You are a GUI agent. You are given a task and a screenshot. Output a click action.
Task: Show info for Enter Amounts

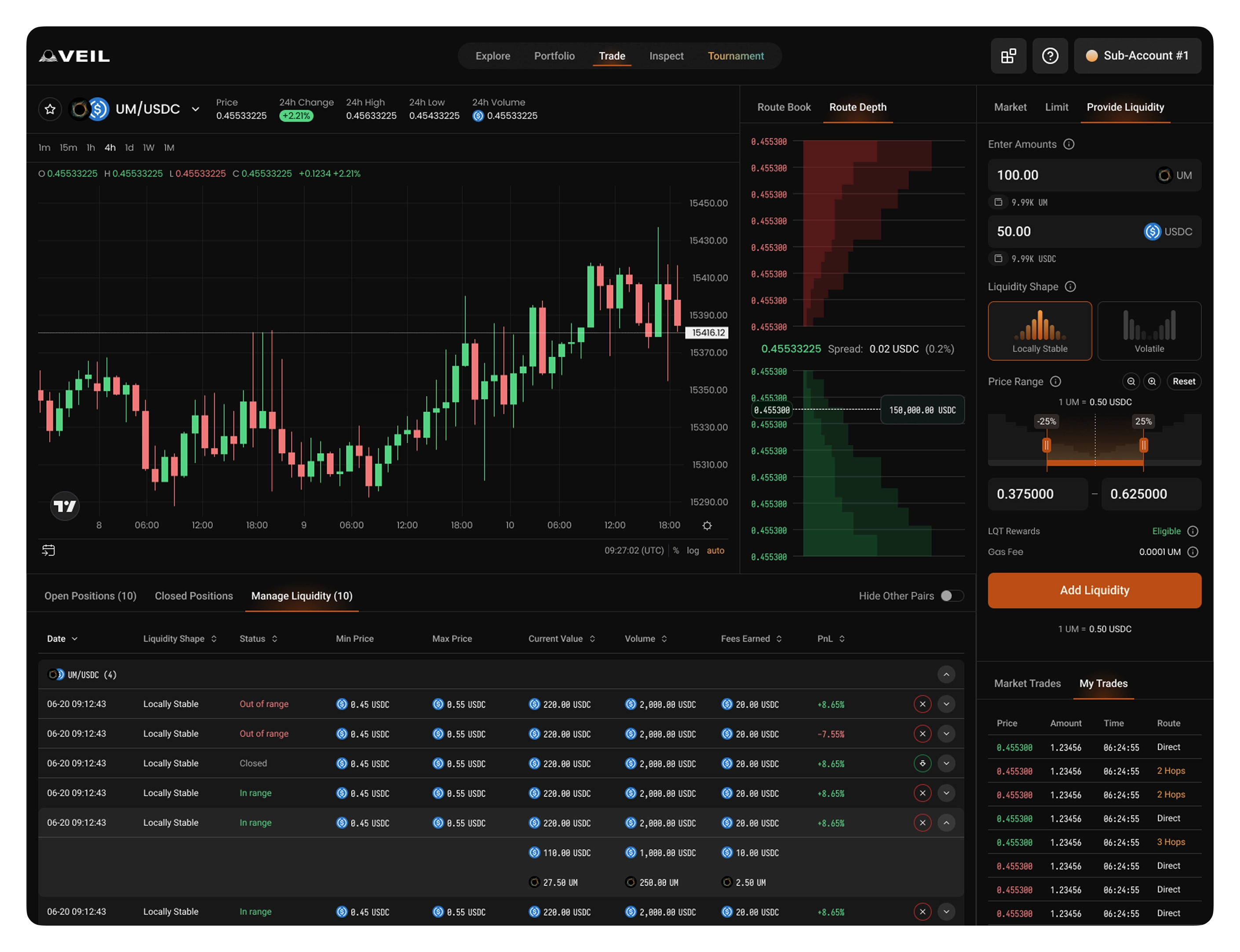[x=1069, y=144]
